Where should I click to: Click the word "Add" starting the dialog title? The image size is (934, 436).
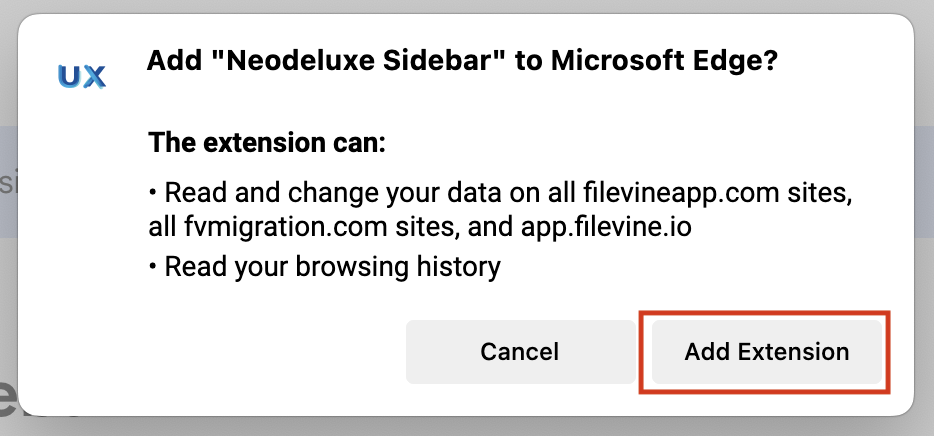169,62
